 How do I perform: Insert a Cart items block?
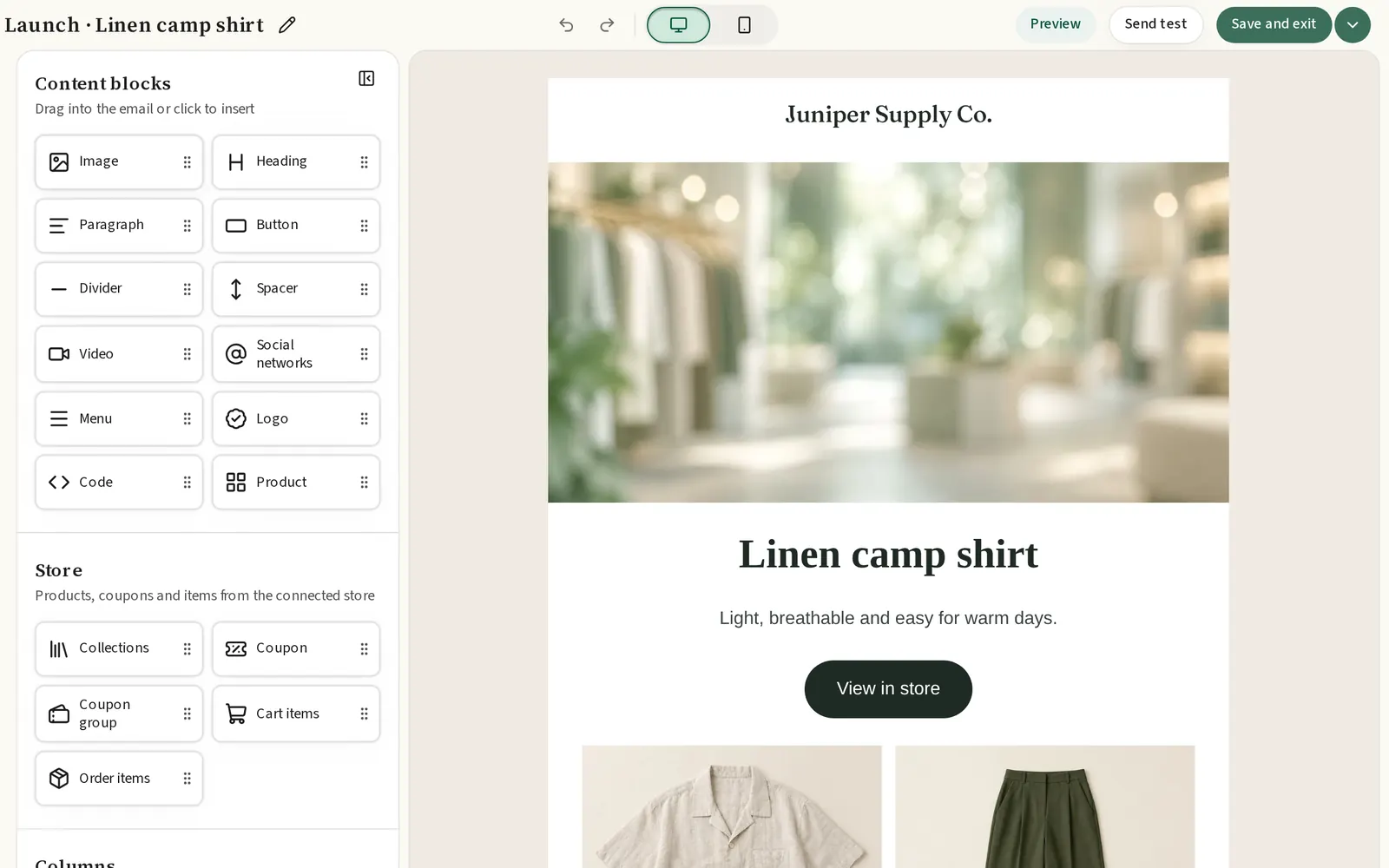coord(296,713)
